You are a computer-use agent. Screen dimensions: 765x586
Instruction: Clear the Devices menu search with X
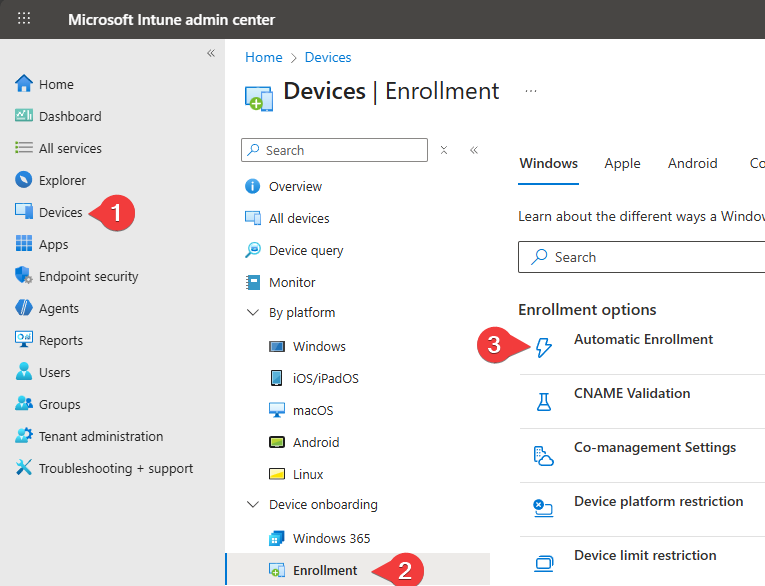[443, 150]
